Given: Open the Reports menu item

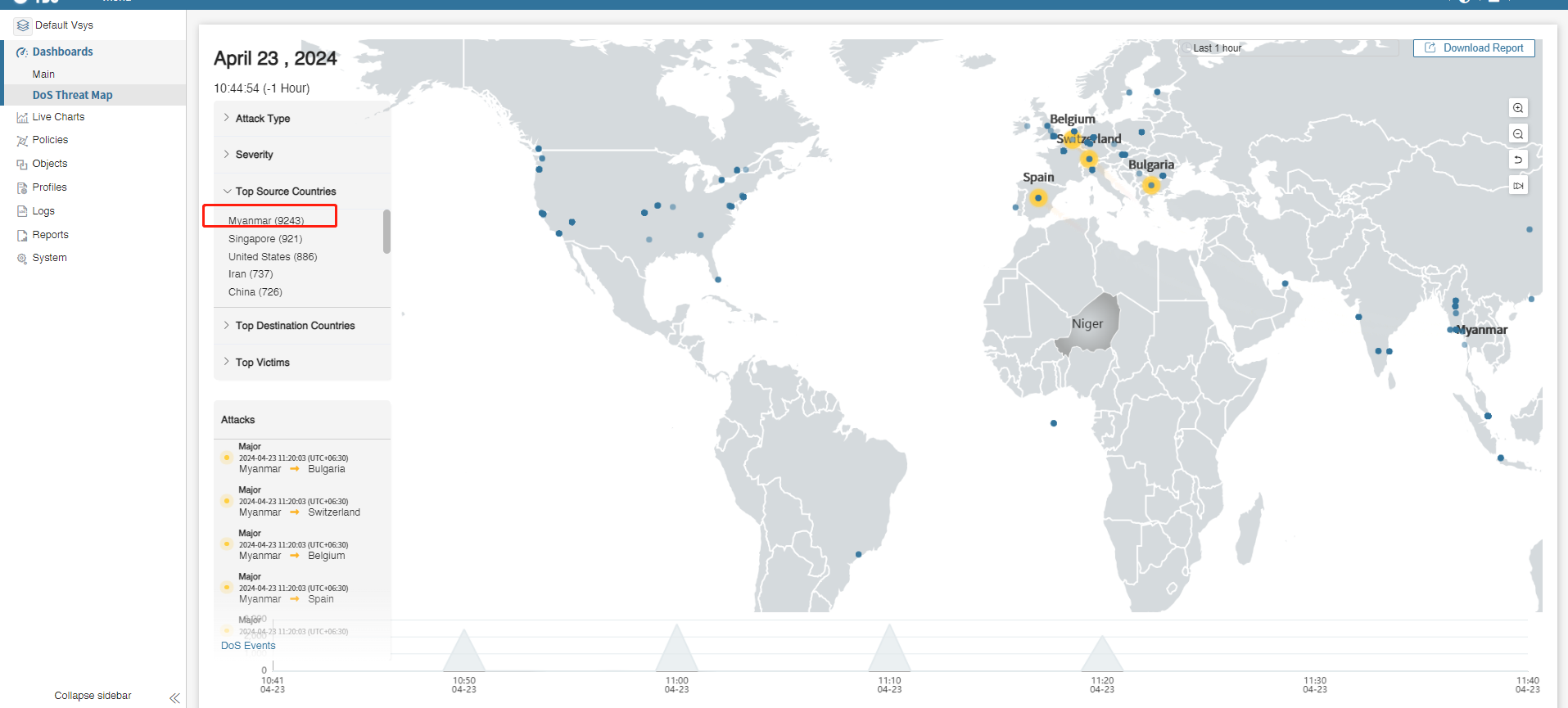Looking at the screenshot, I should (50, 235).
